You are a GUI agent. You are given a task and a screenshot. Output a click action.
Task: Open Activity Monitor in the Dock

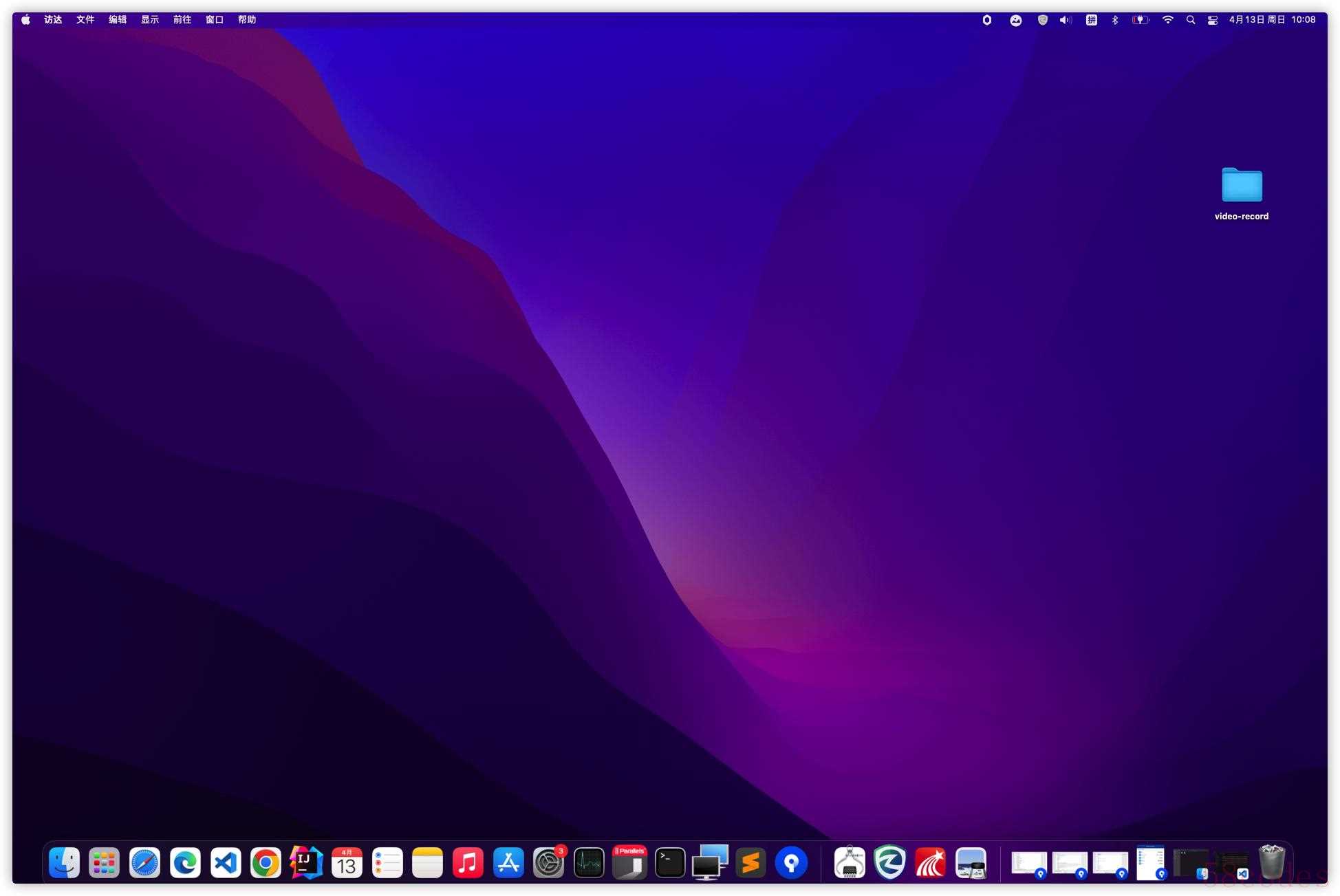pos(589,863)
